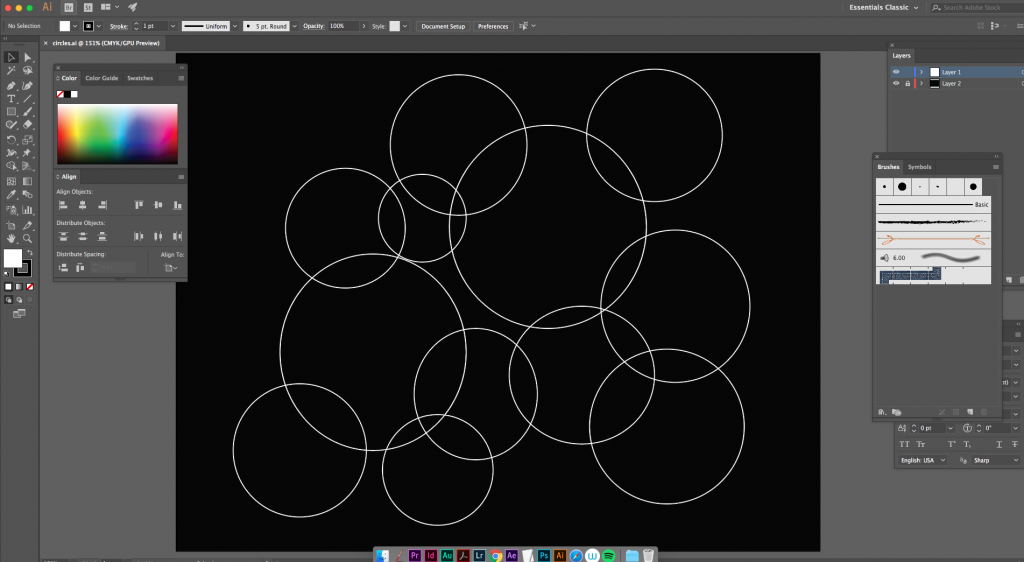Open Adobe Stock via St icon
The image size is (1024, 562).
tap(88, 7)
